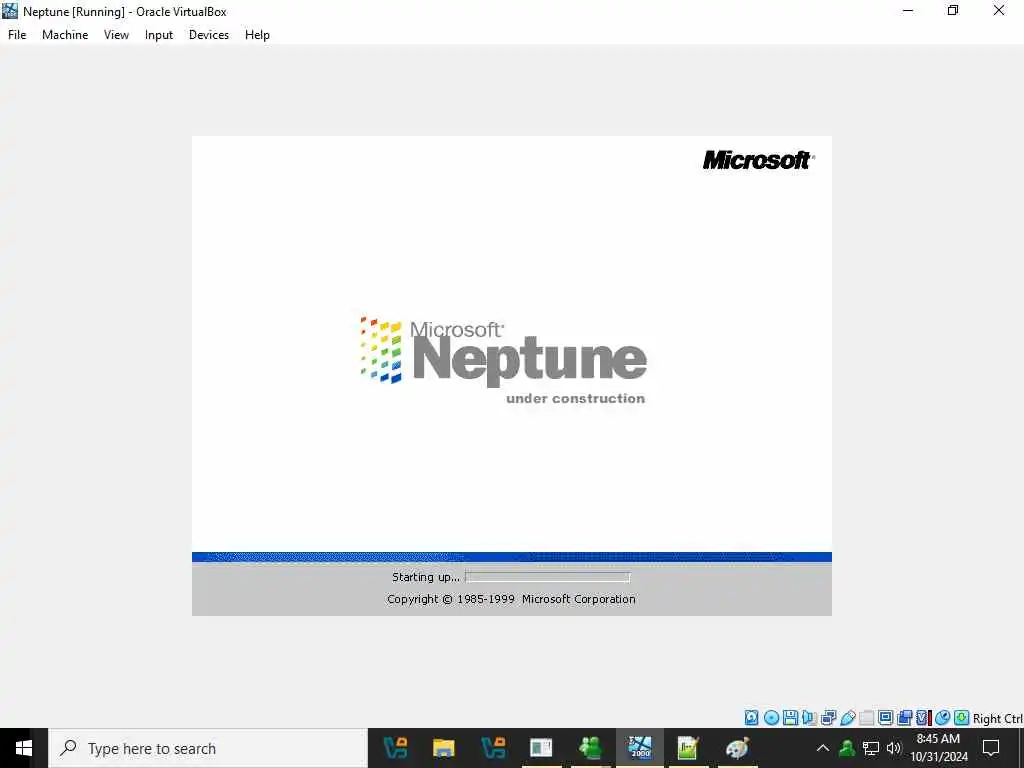Click the floppy disk status icon
1024x768 pixels.
click(790, 718)
